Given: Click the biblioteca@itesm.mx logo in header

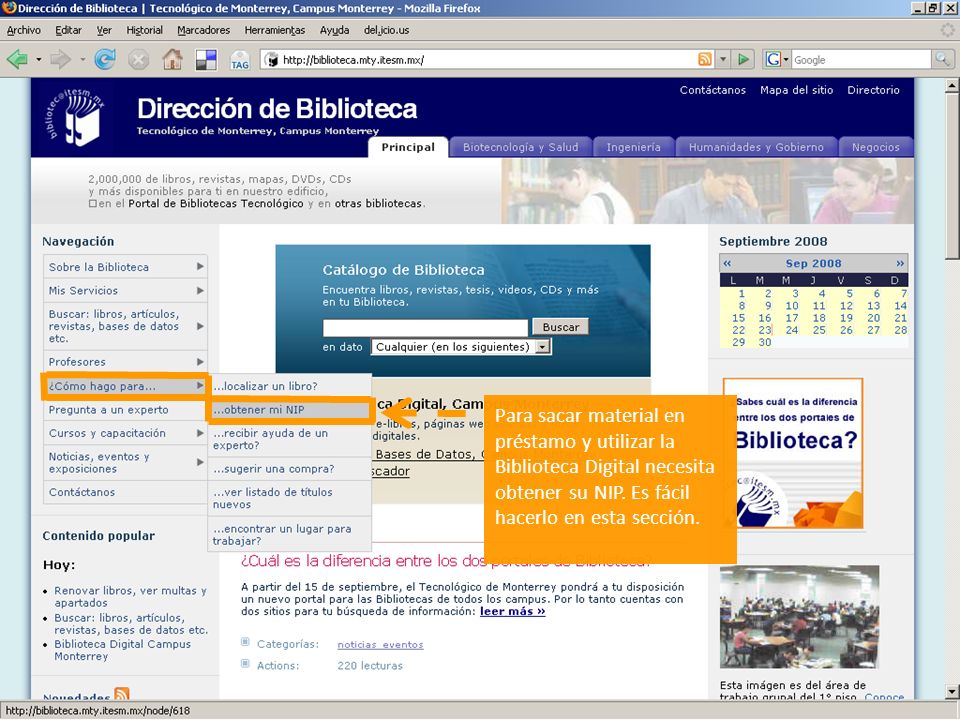Looking at the screenshot, I should point(75,116).
